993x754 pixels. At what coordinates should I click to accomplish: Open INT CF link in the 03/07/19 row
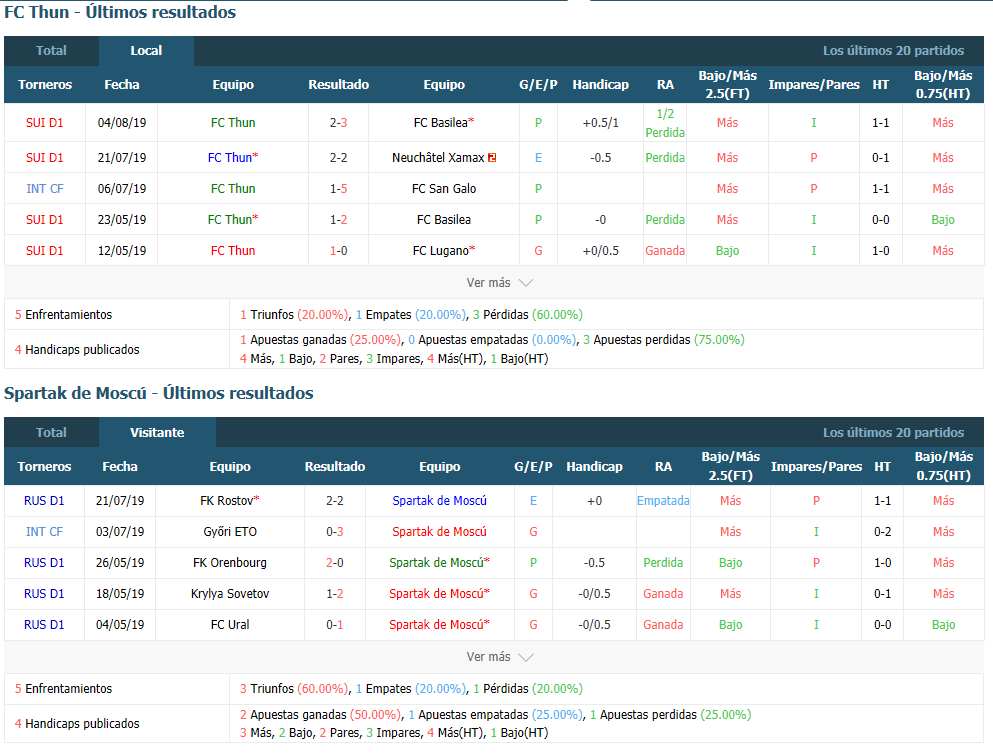click(44, 532)
